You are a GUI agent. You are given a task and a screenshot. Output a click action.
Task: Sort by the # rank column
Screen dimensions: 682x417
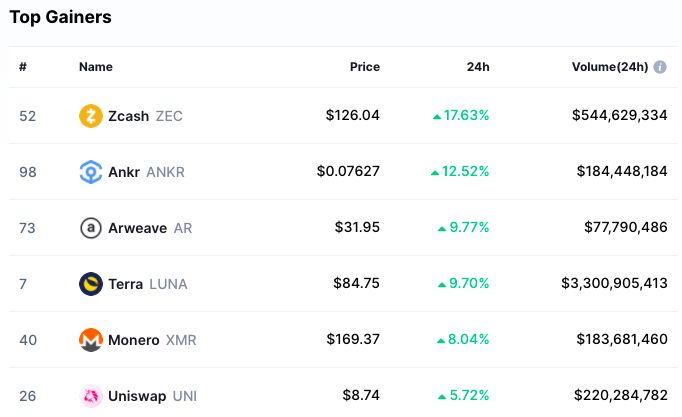[x=23, y=67]
